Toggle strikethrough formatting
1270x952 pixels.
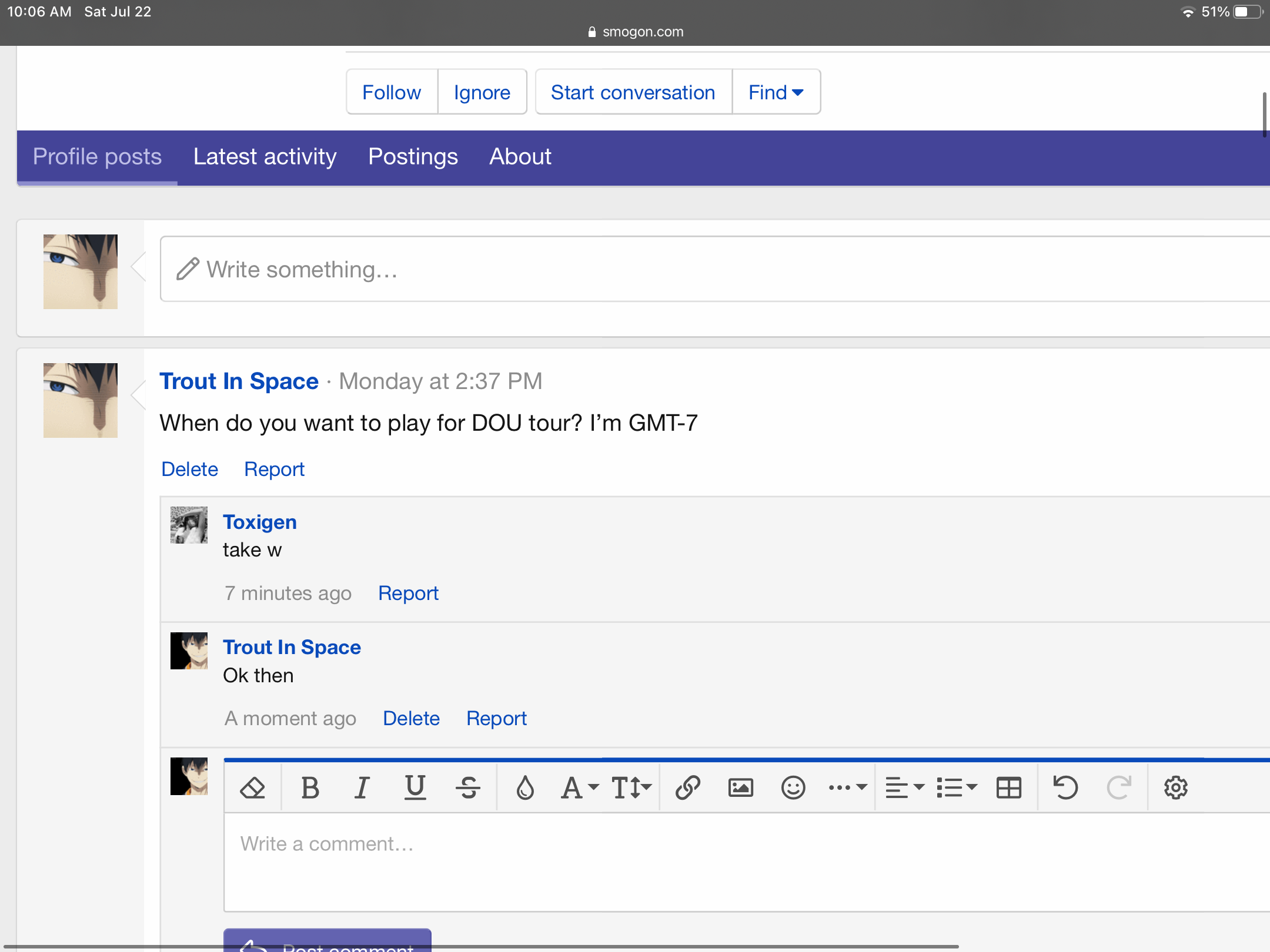pyautogui.click(x=468, y=787)
